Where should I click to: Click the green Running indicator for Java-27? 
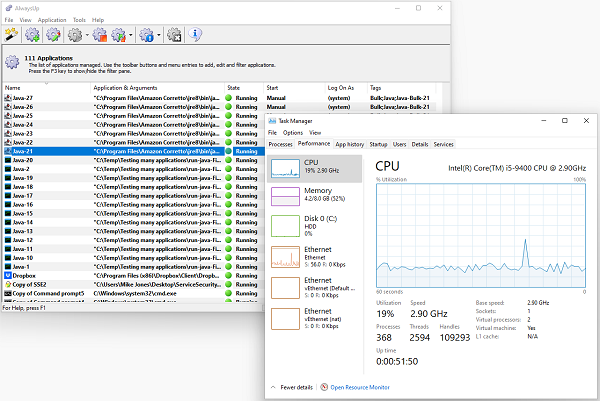228,98
